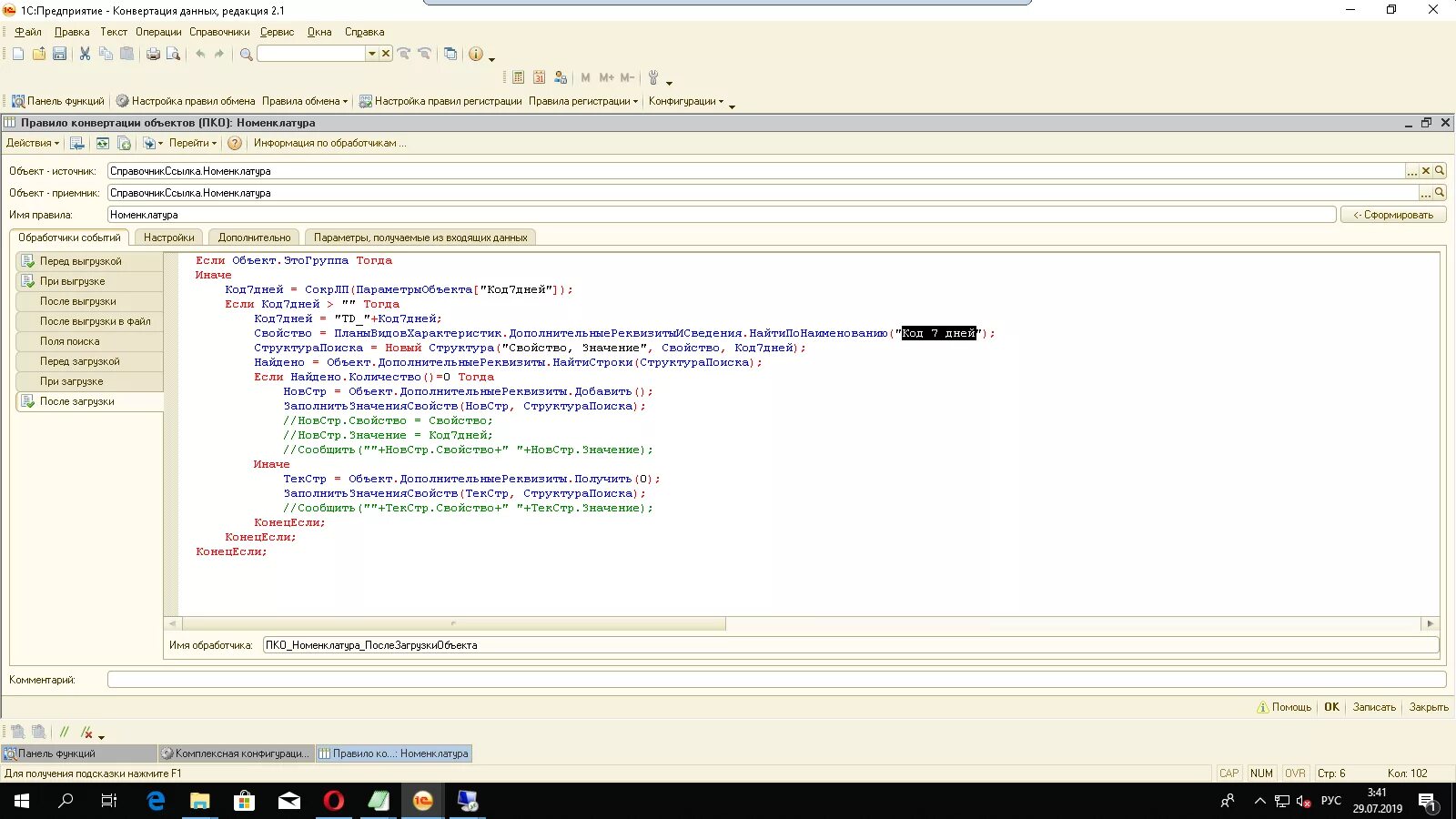Open the Calculator icon
Screen dimensions: 1456x819
(518, 78)
